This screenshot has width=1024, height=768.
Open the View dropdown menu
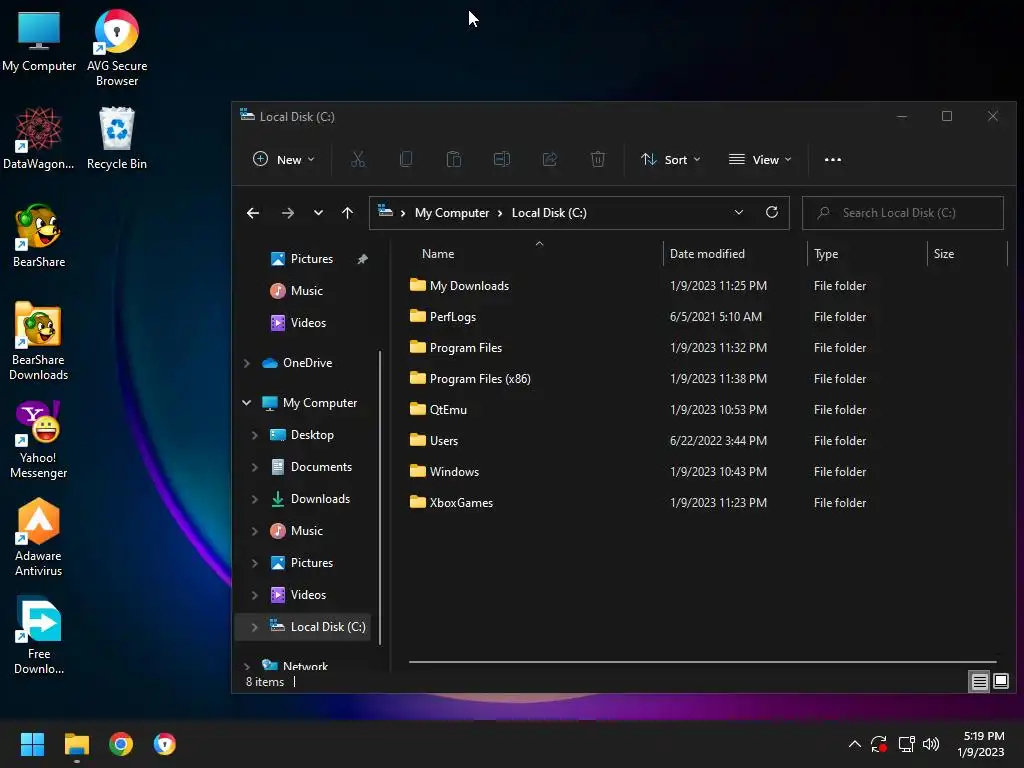tap(760, 159)
